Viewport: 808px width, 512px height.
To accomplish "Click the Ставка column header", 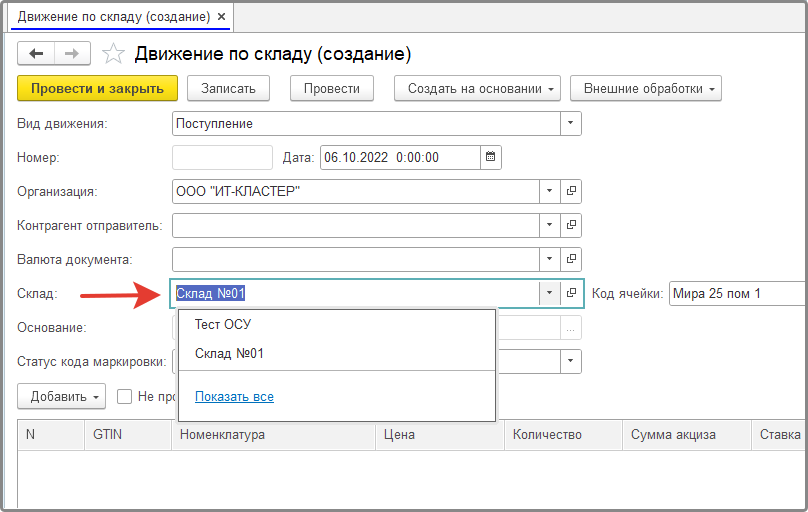I will pyautogui.click(x=780, y=435).
